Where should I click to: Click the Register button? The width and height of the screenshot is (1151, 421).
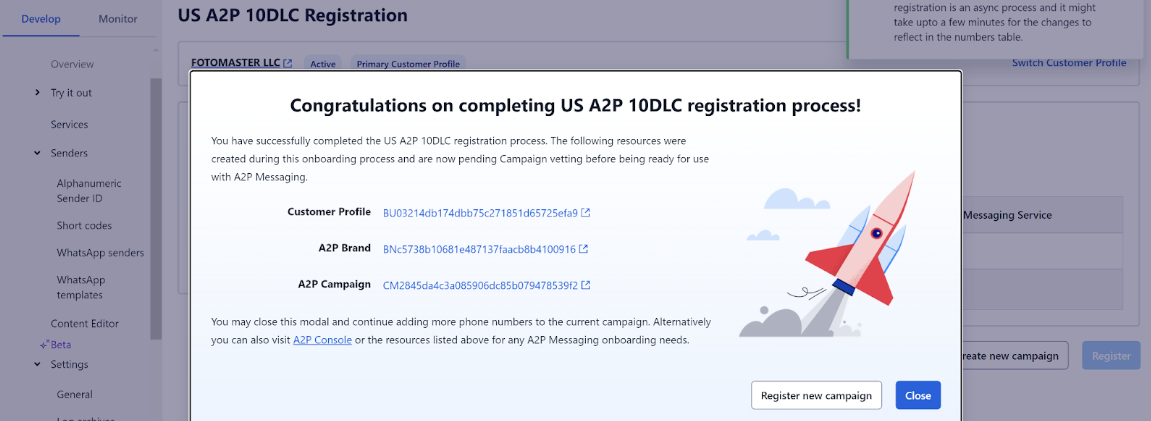[1111, 356]
